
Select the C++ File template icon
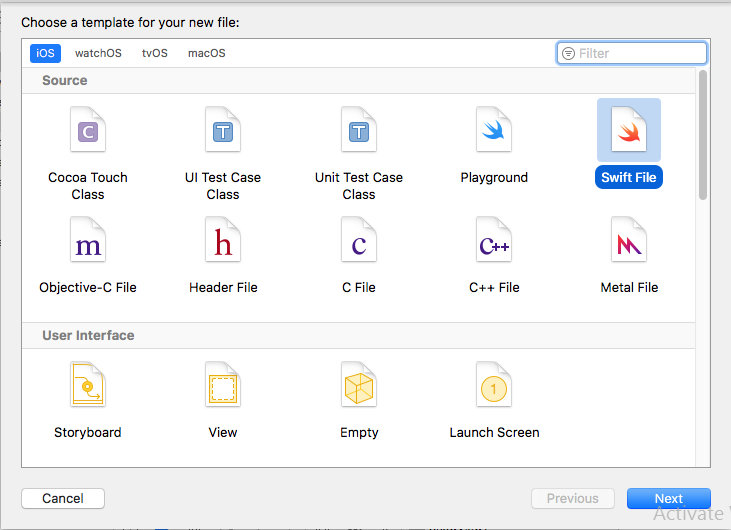[494, 240]
